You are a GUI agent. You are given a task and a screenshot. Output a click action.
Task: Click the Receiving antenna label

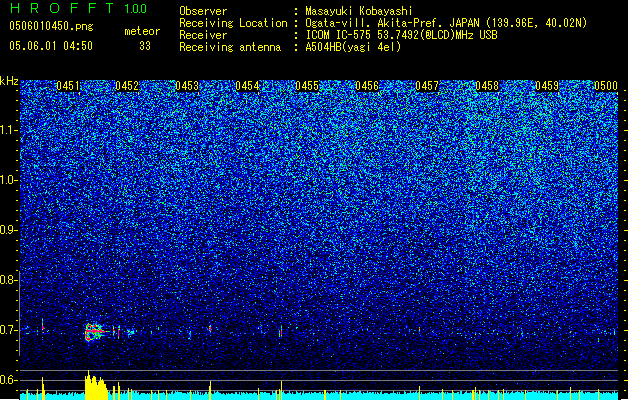230,47
